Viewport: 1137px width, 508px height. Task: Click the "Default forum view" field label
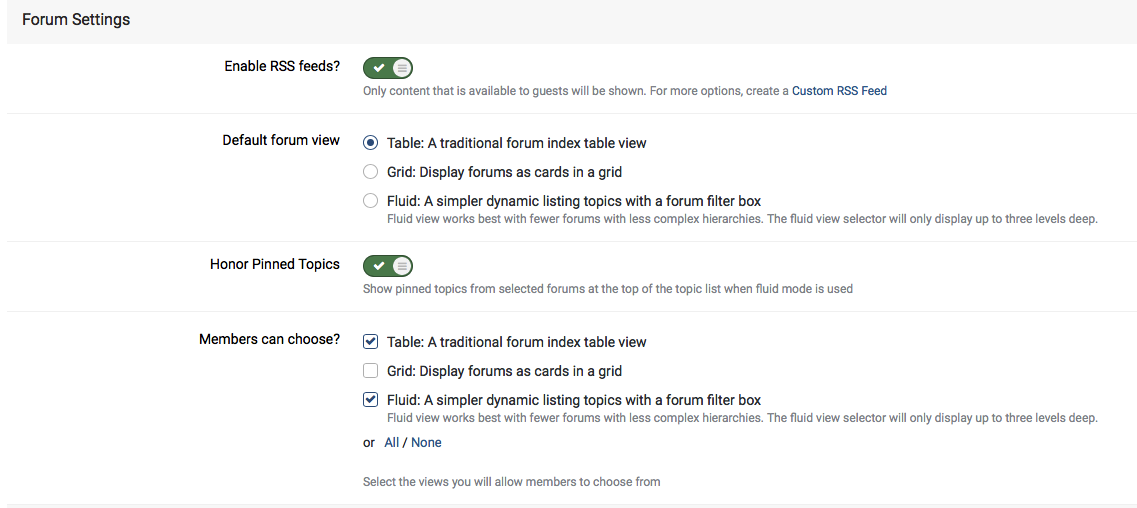(x=281, y=140)
